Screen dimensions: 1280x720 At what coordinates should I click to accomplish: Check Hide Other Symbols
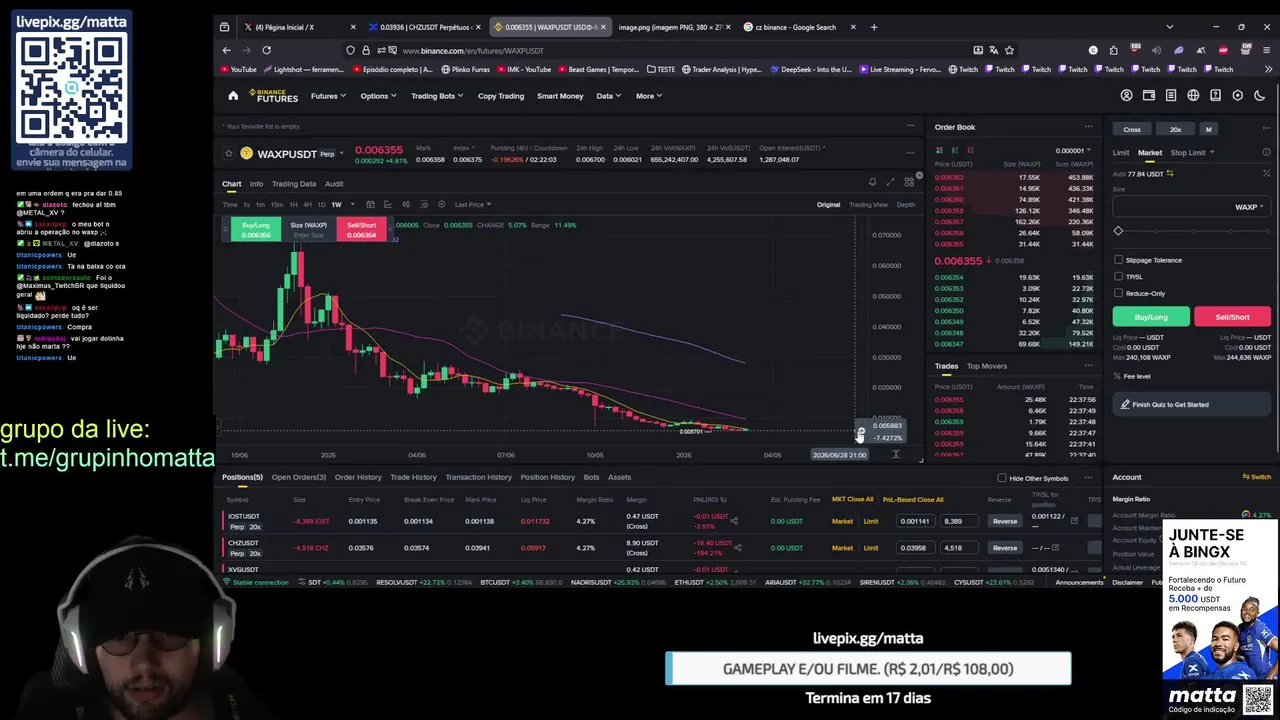pos(1002,478)
